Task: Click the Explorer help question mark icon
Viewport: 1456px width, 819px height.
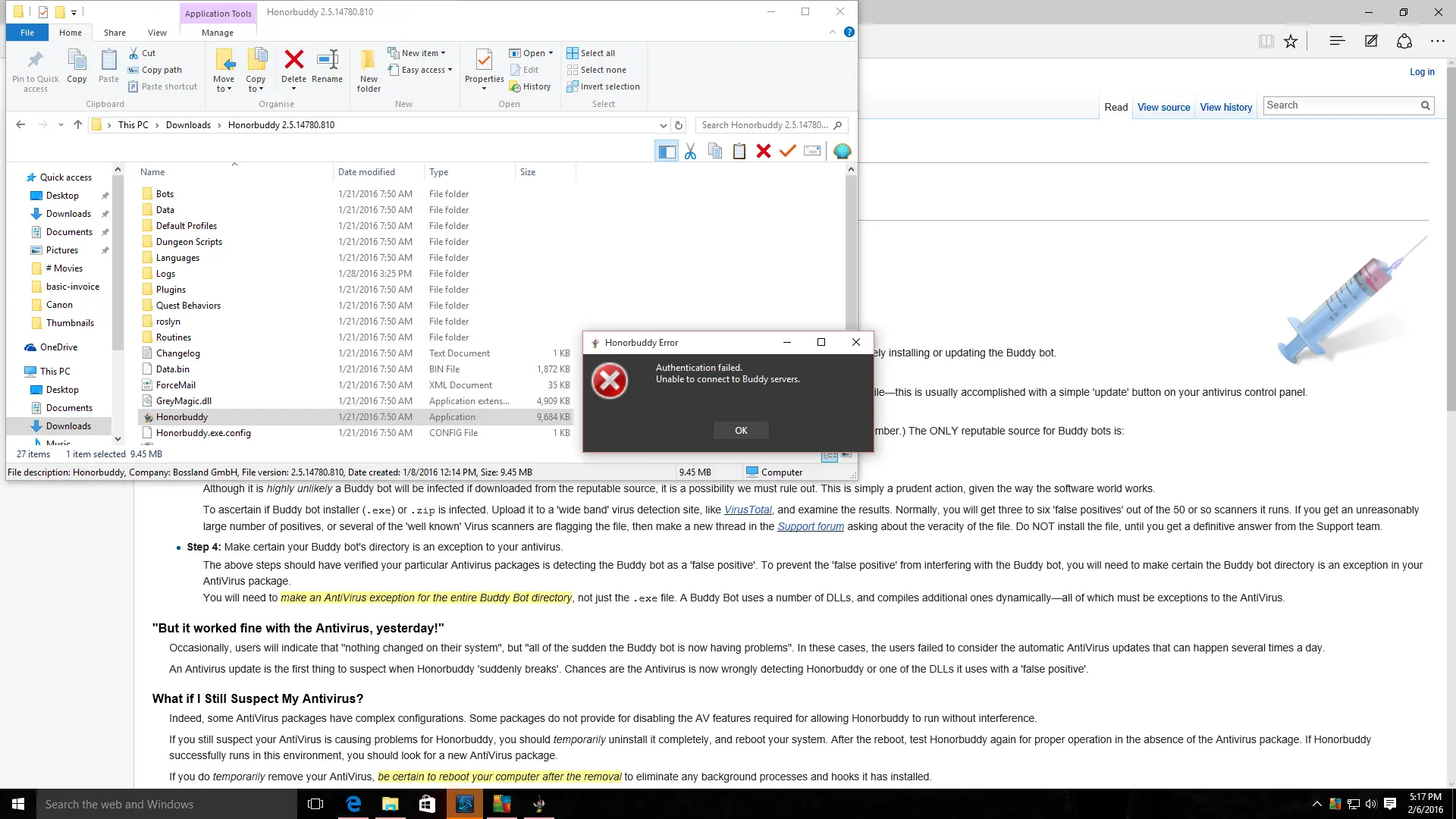Action: pos(849,32)
